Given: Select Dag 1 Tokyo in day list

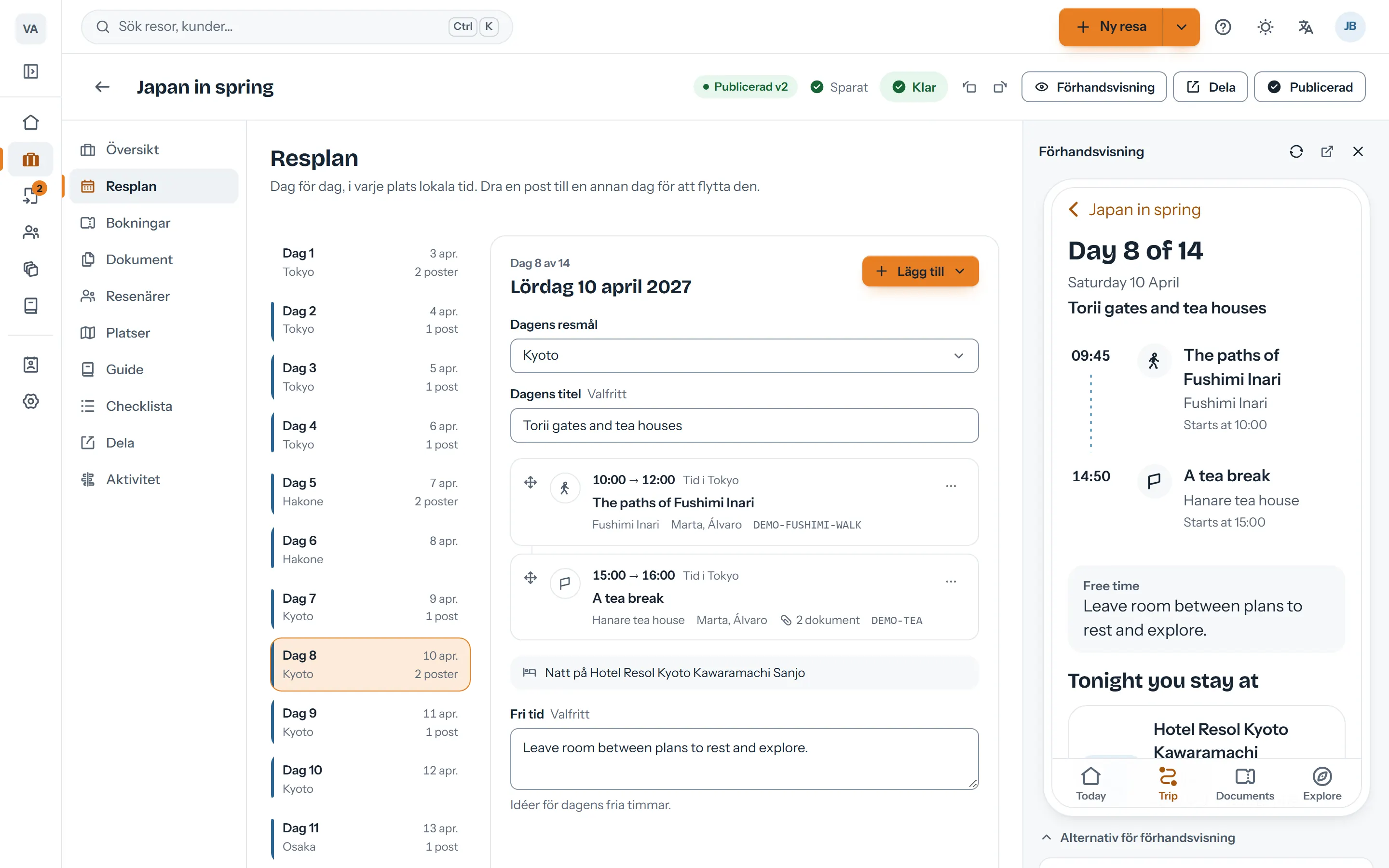Looking at the screenshot, I should tap(370, 262).
